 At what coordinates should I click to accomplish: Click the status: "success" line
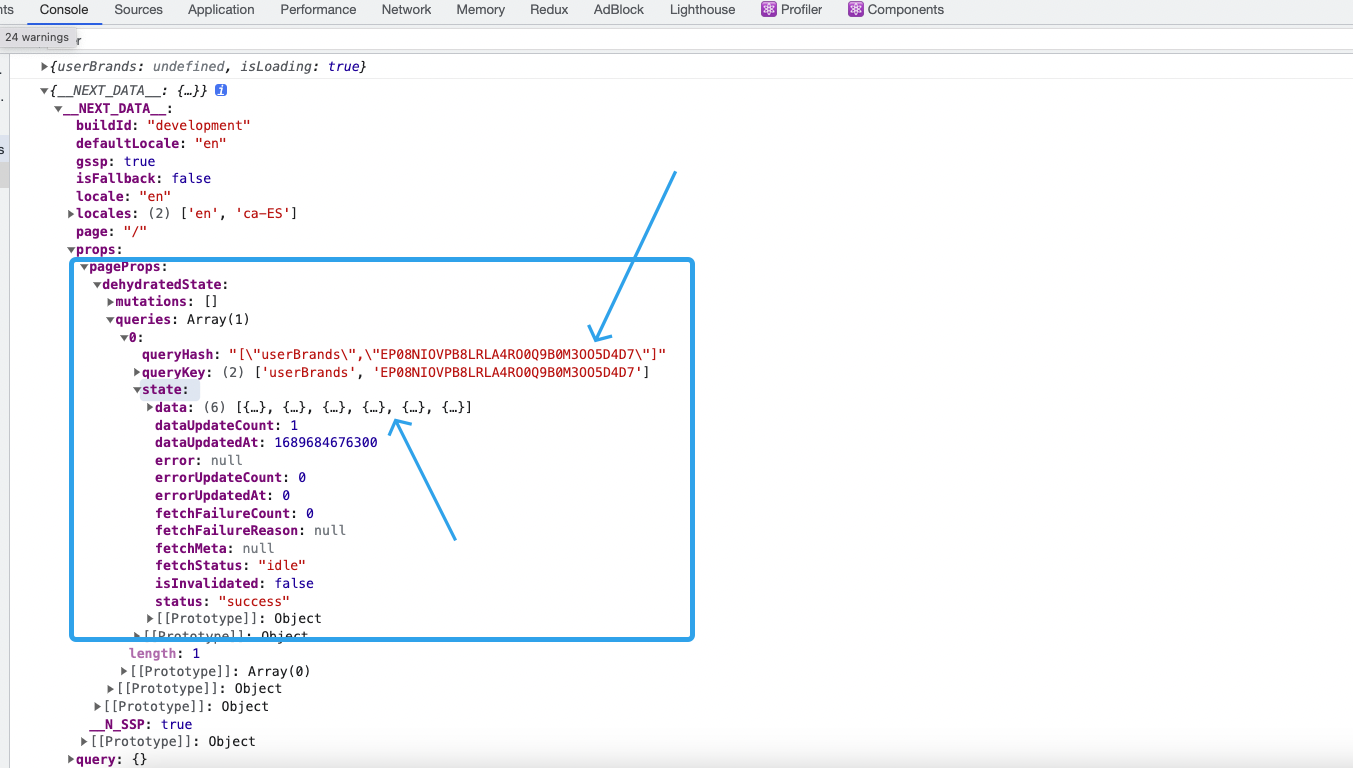[222, 601]
